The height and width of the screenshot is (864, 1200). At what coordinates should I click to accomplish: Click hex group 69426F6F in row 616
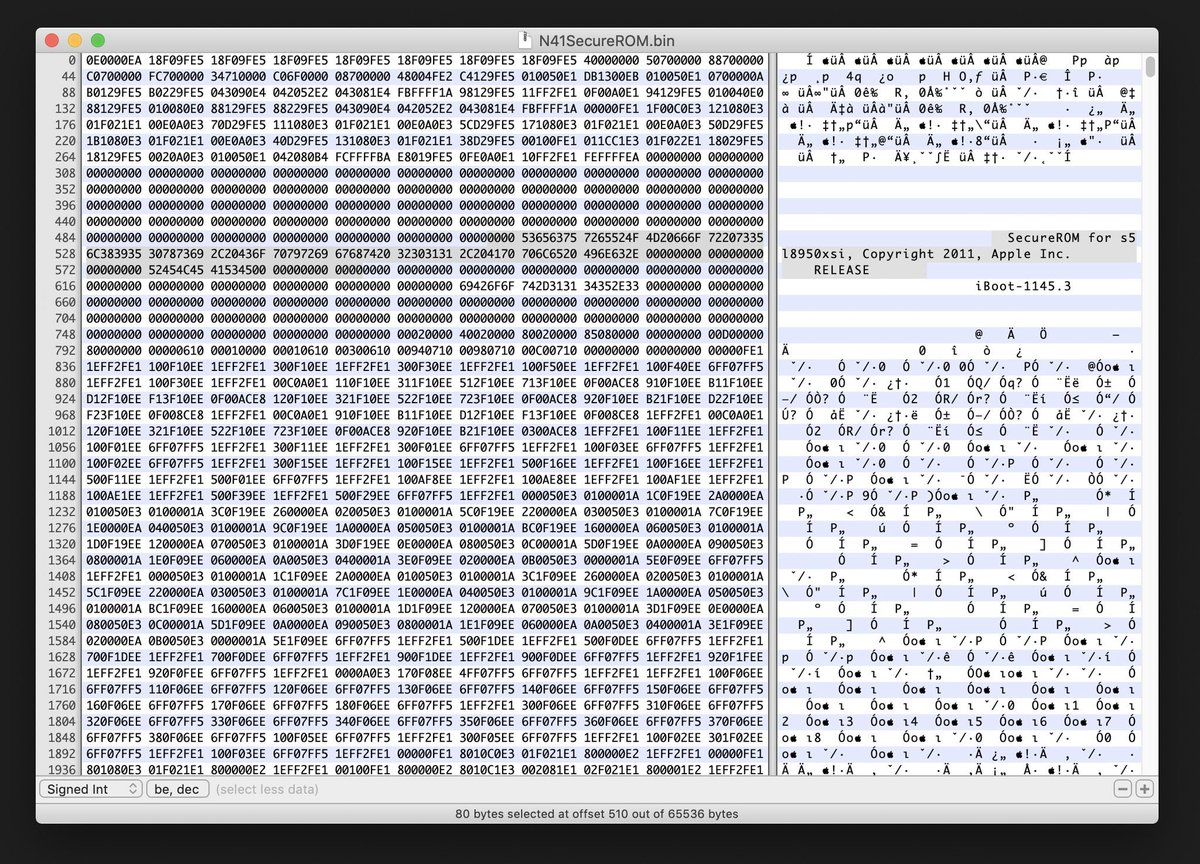click(x=487, y=287)
